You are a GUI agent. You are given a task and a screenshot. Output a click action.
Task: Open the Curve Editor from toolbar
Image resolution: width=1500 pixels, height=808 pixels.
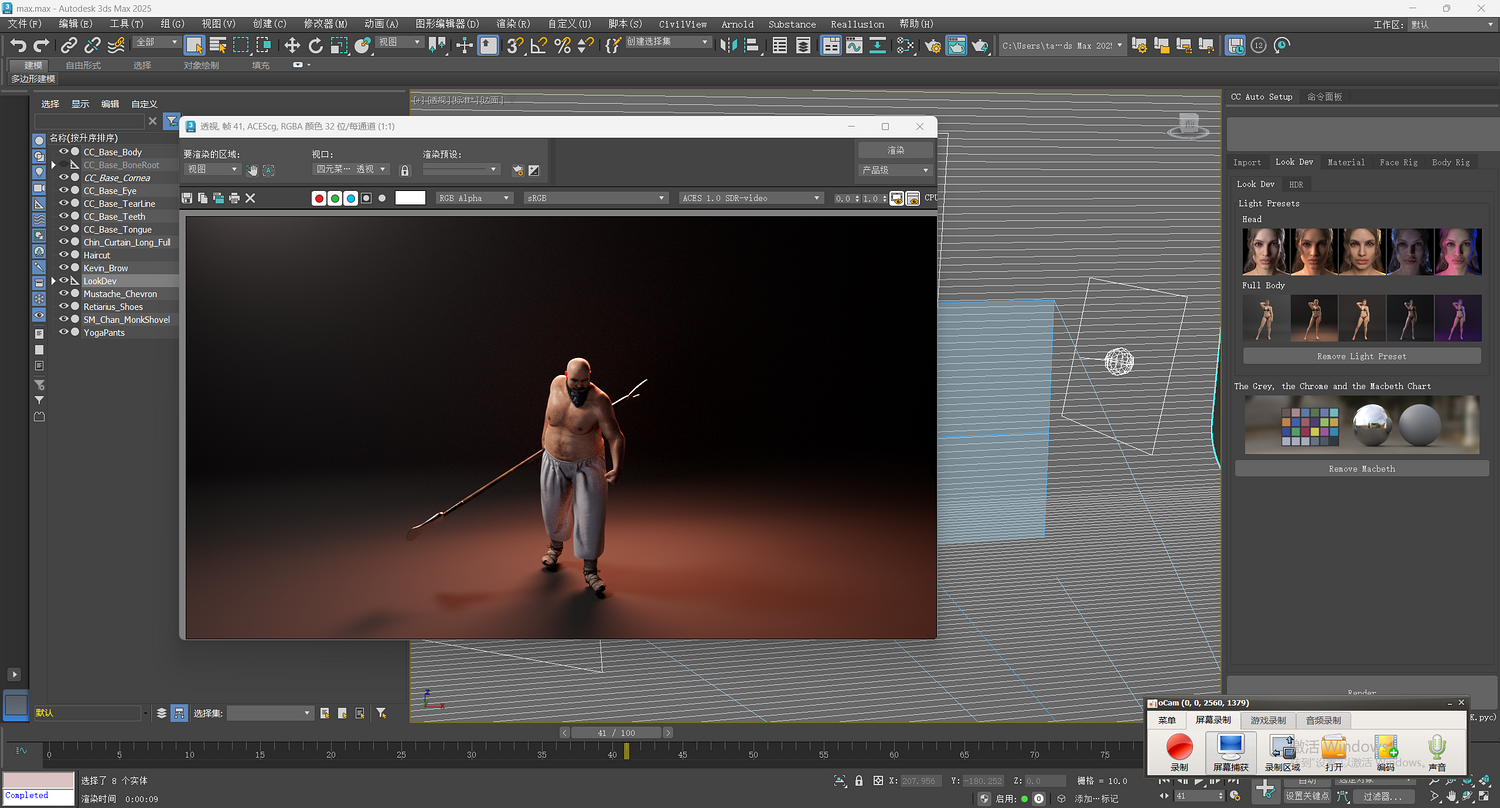854,45
